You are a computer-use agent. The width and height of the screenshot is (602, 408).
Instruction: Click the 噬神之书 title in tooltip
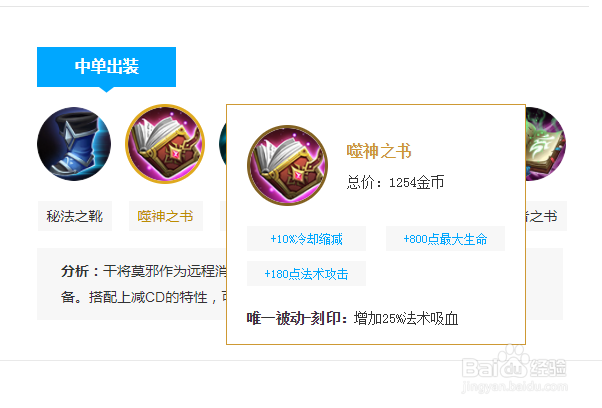(379, 151)
